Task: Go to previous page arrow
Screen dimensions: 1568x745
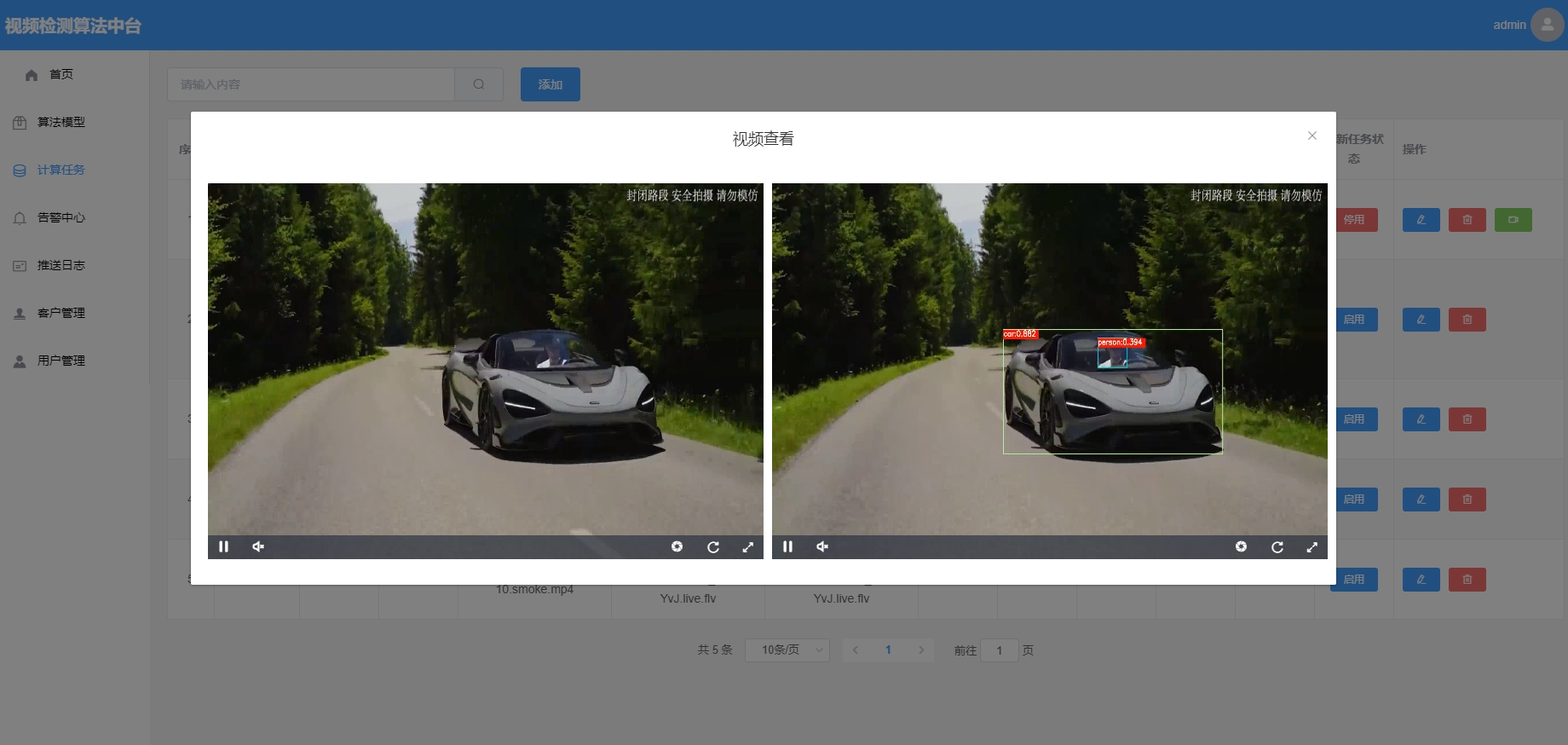Action: [855, 650]
